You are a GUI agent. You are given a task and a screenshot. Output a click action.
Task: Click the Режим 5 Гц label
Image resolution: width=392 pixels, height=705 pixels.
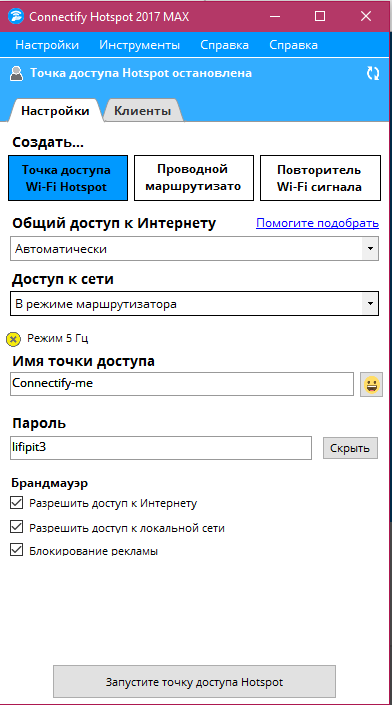click(58, 338)
